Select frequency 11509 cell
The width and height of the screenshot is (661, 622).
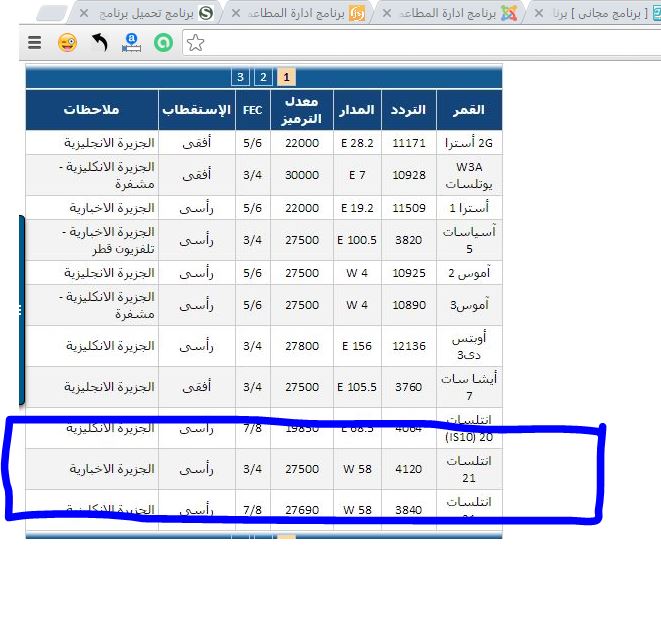(408, 208)
